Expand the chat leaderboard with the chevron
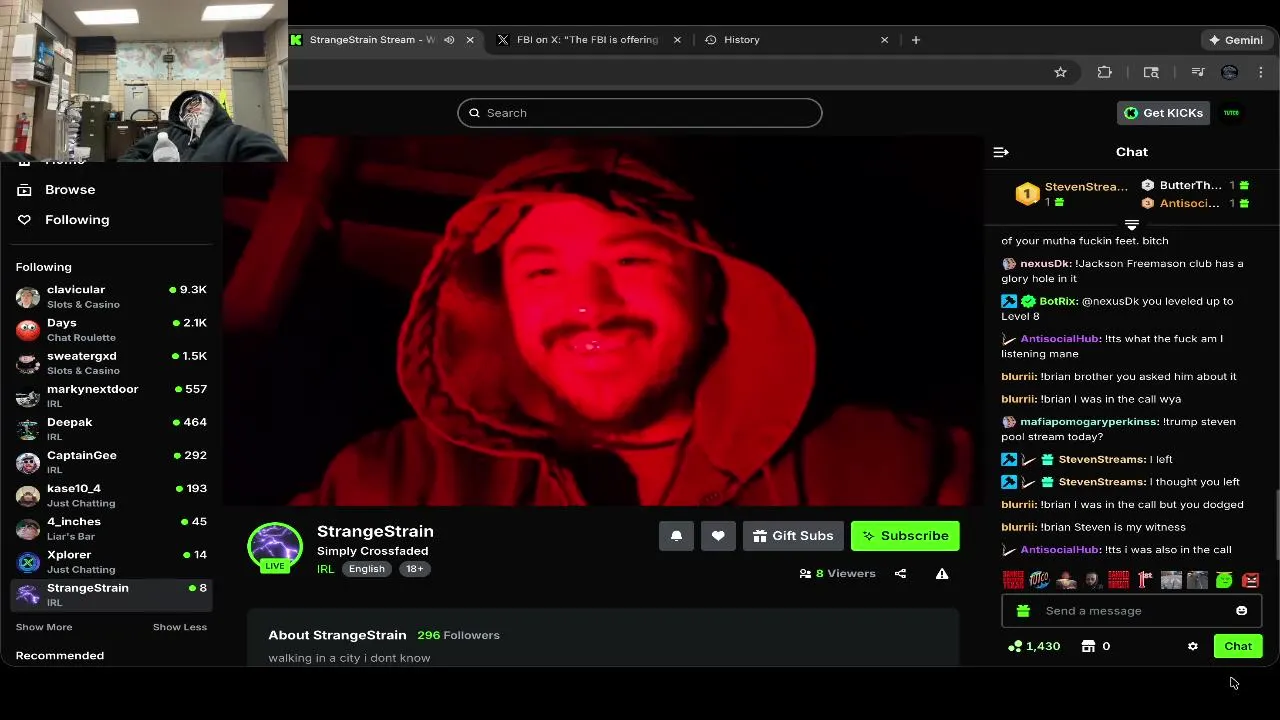This screenshot has width=1280, height=720. pos(1132,225)
